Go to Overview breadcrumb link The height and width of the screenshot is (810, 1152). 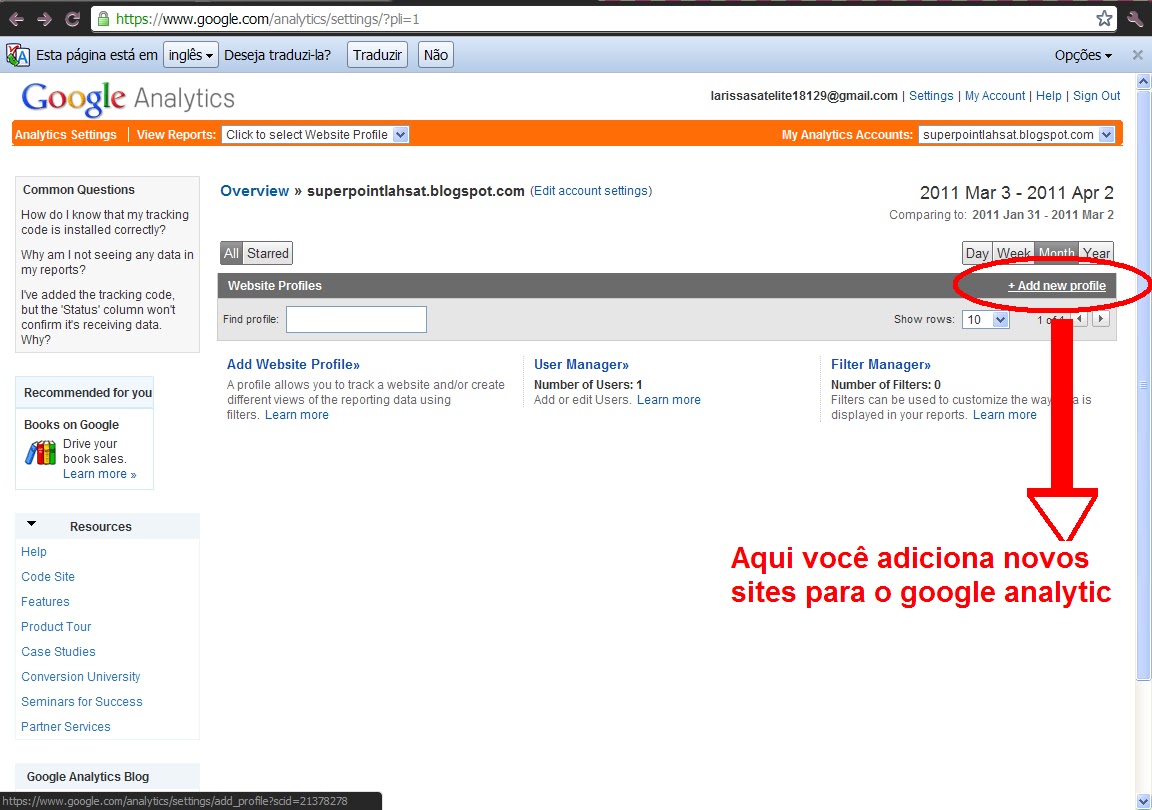(x=254, y=191)
